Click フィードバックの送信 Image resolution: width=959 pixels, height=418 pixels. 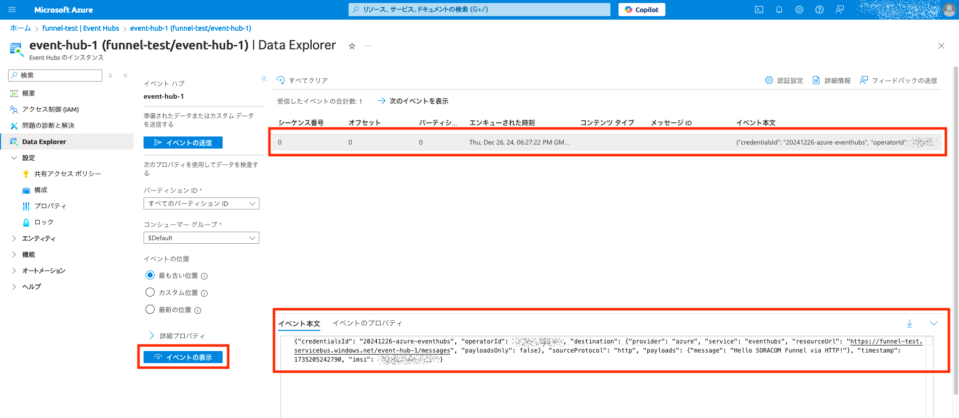tap(898, 80)
